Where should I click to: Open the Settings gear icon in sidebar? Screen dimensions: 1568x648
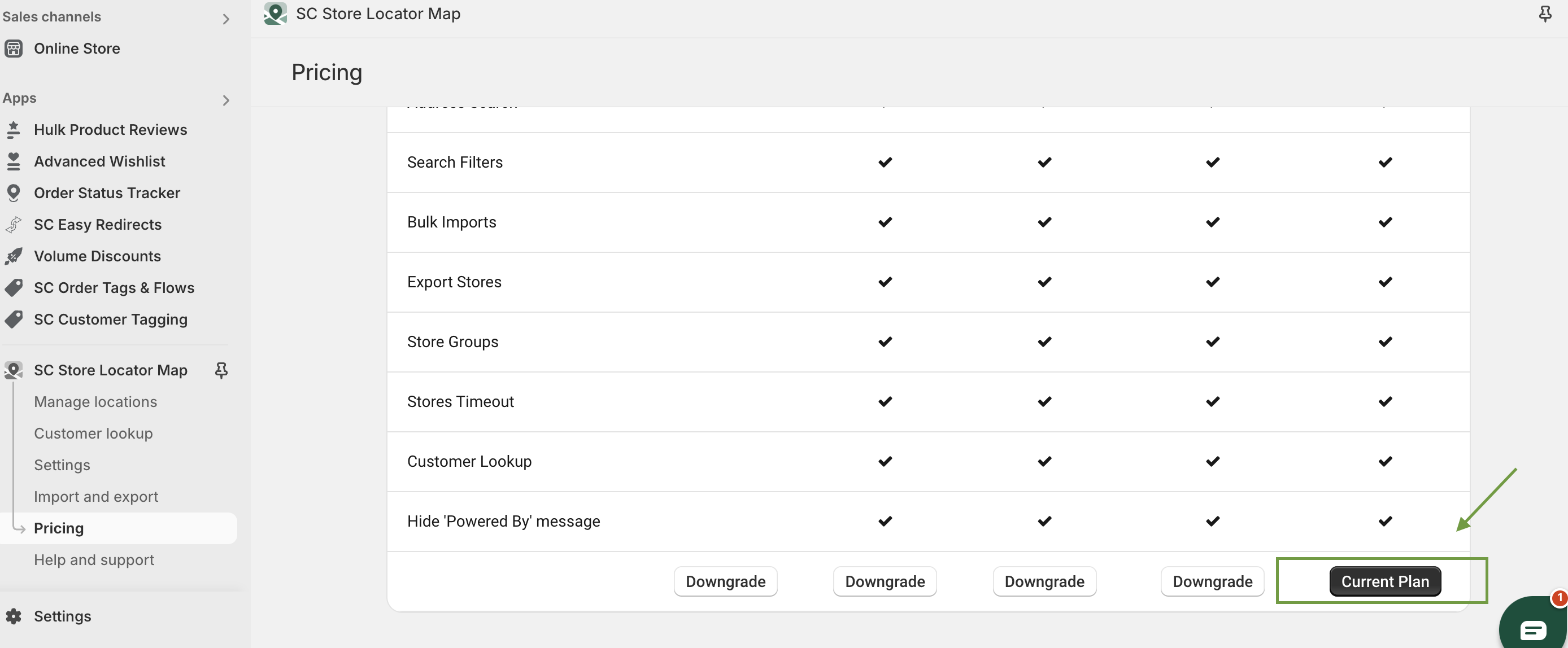[x=14, y=616]
